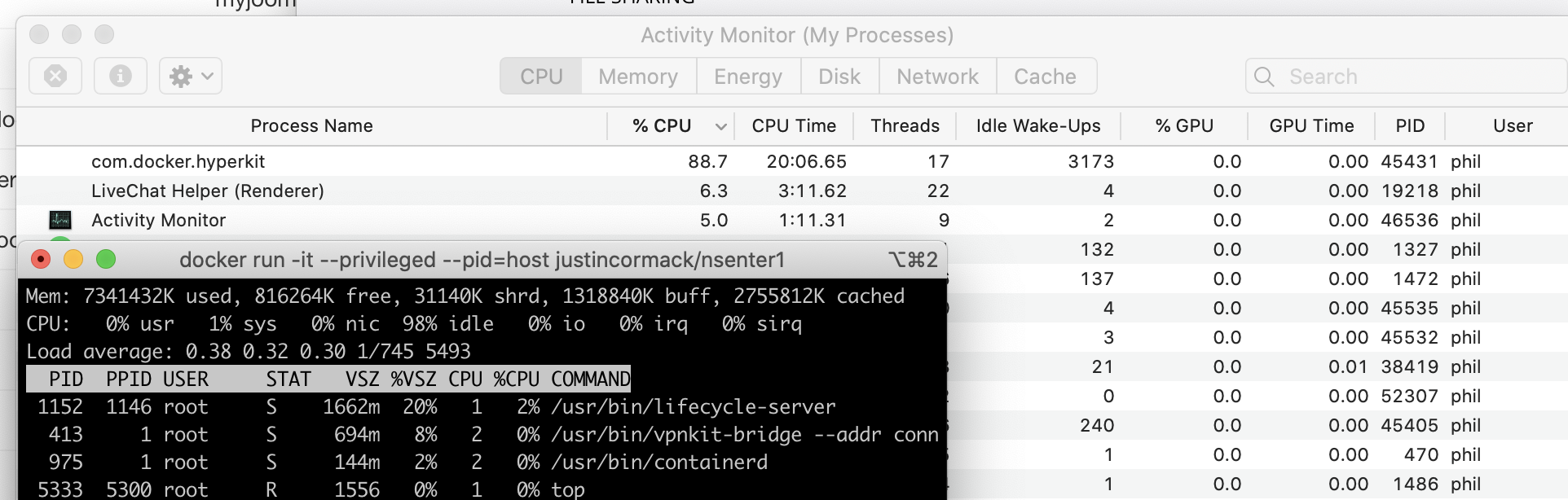Switch to the Energy tab
Viewport: 1568px width, 500px height.
[x=748, y=77]
